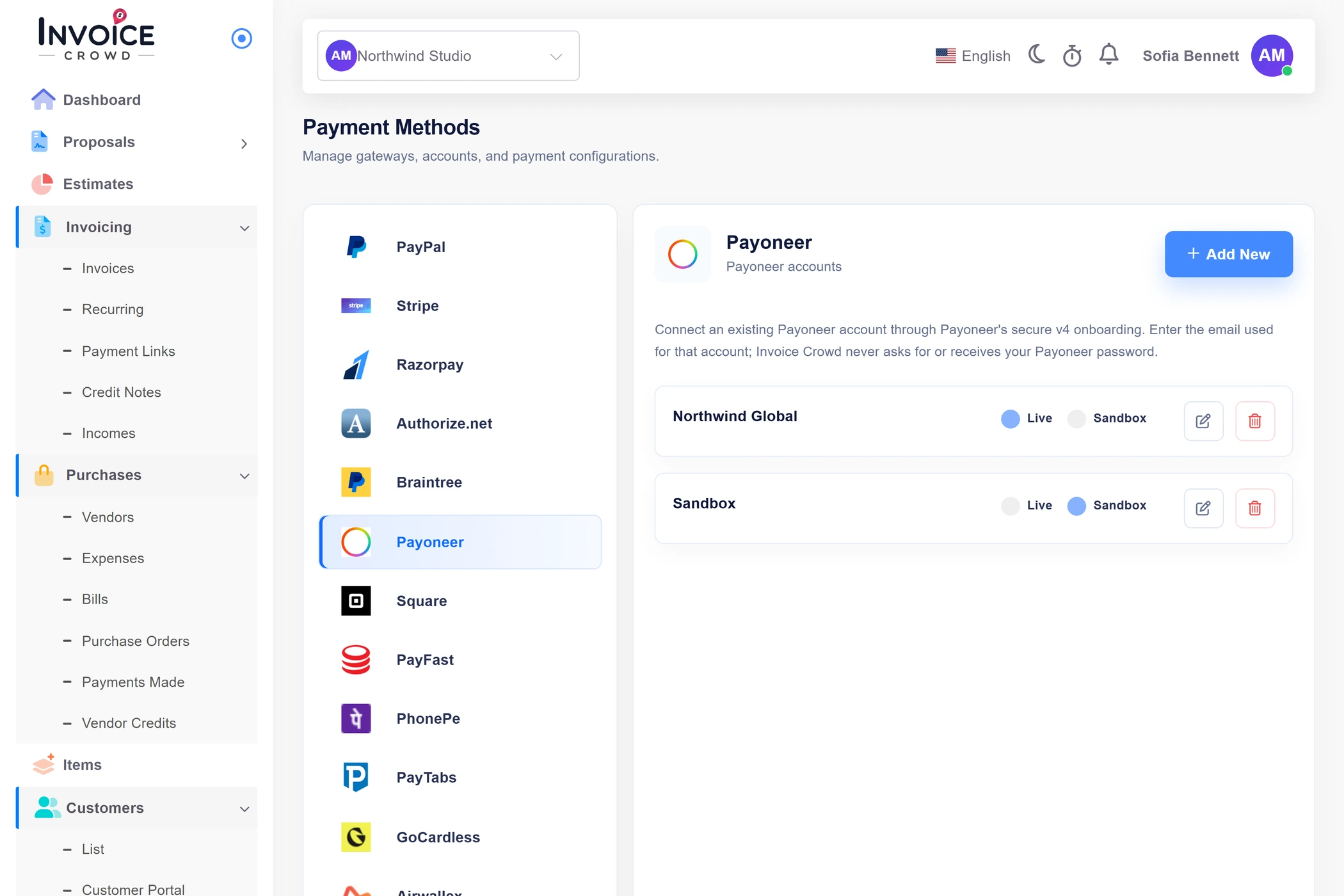Click the PayPal gateway logo
Viewport: 1344px width, 896px height.
pyautogui.click(x=356, y=246)
